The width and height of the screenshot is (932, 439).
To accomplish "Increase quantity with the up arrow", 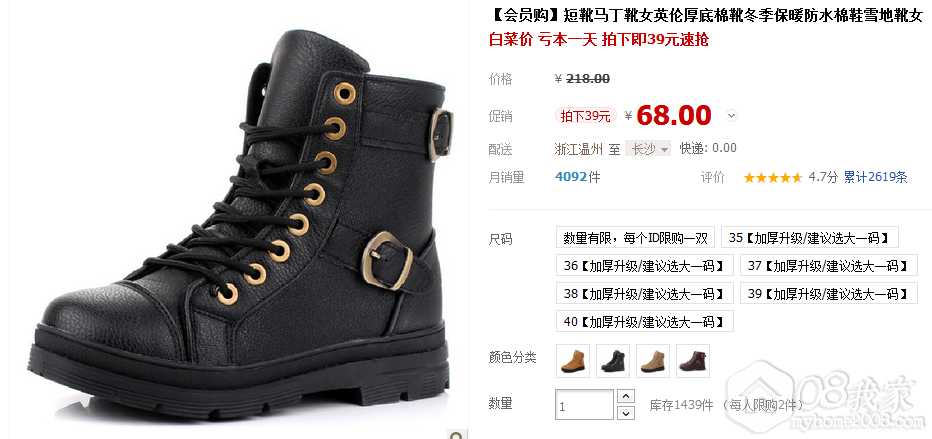I will click(626, 396).
